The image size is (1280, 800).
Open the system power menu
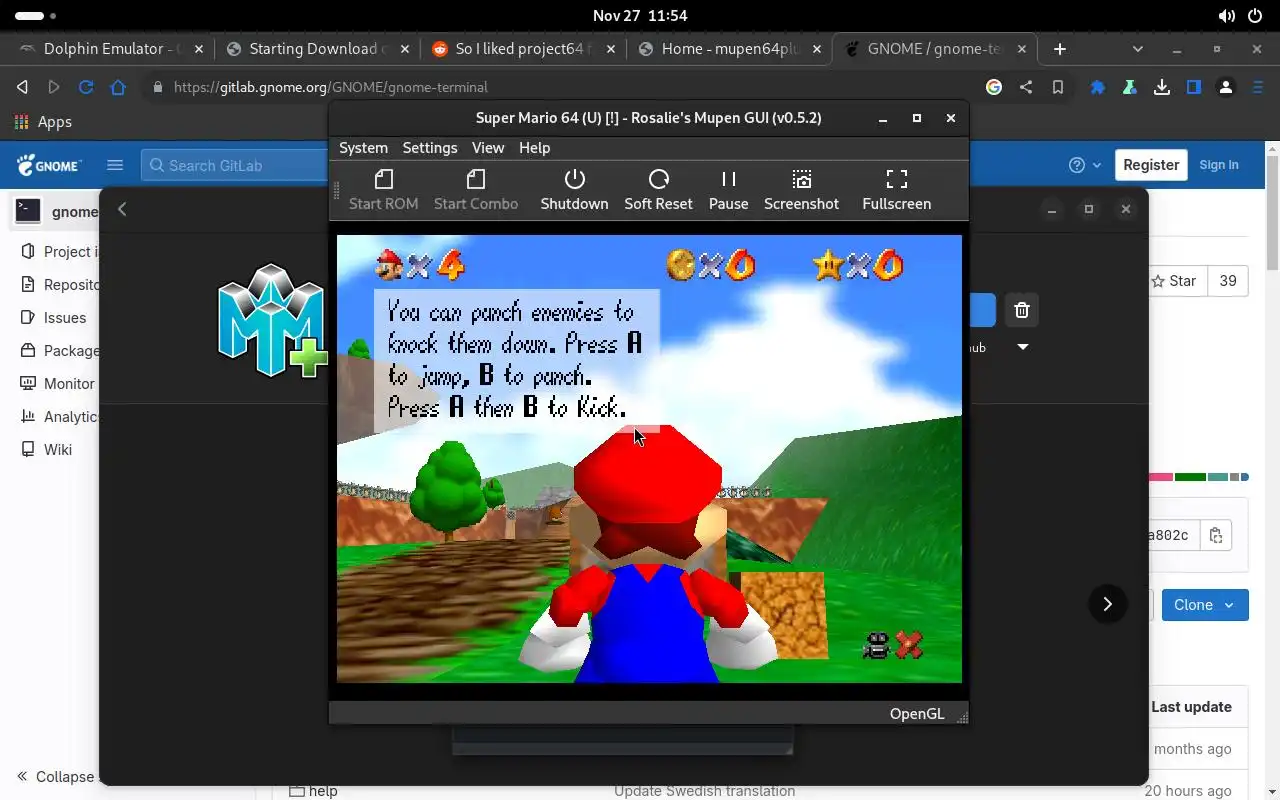pos(1256,16)
